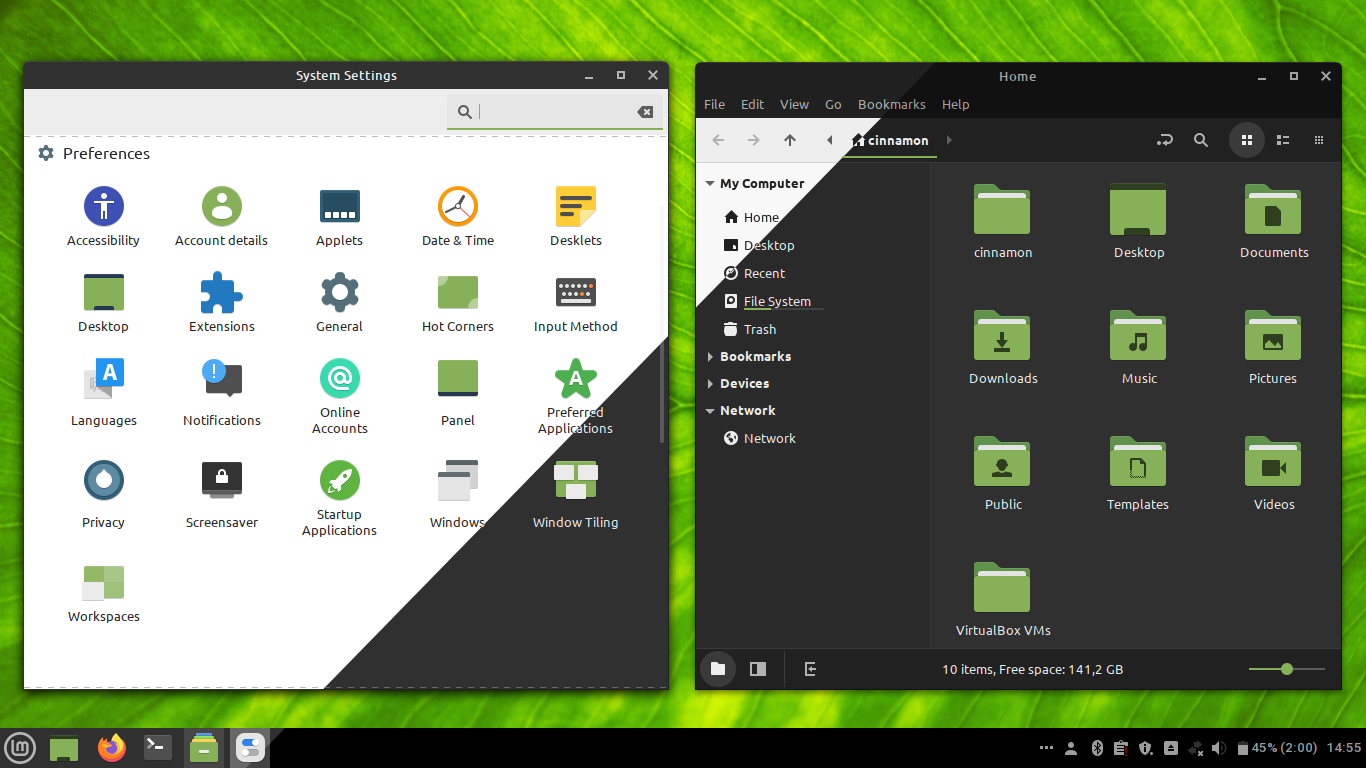Switch to compact view
The height and width of the screenshot is (768, 1366).
pyautogui.click(x=1319, y=140)
